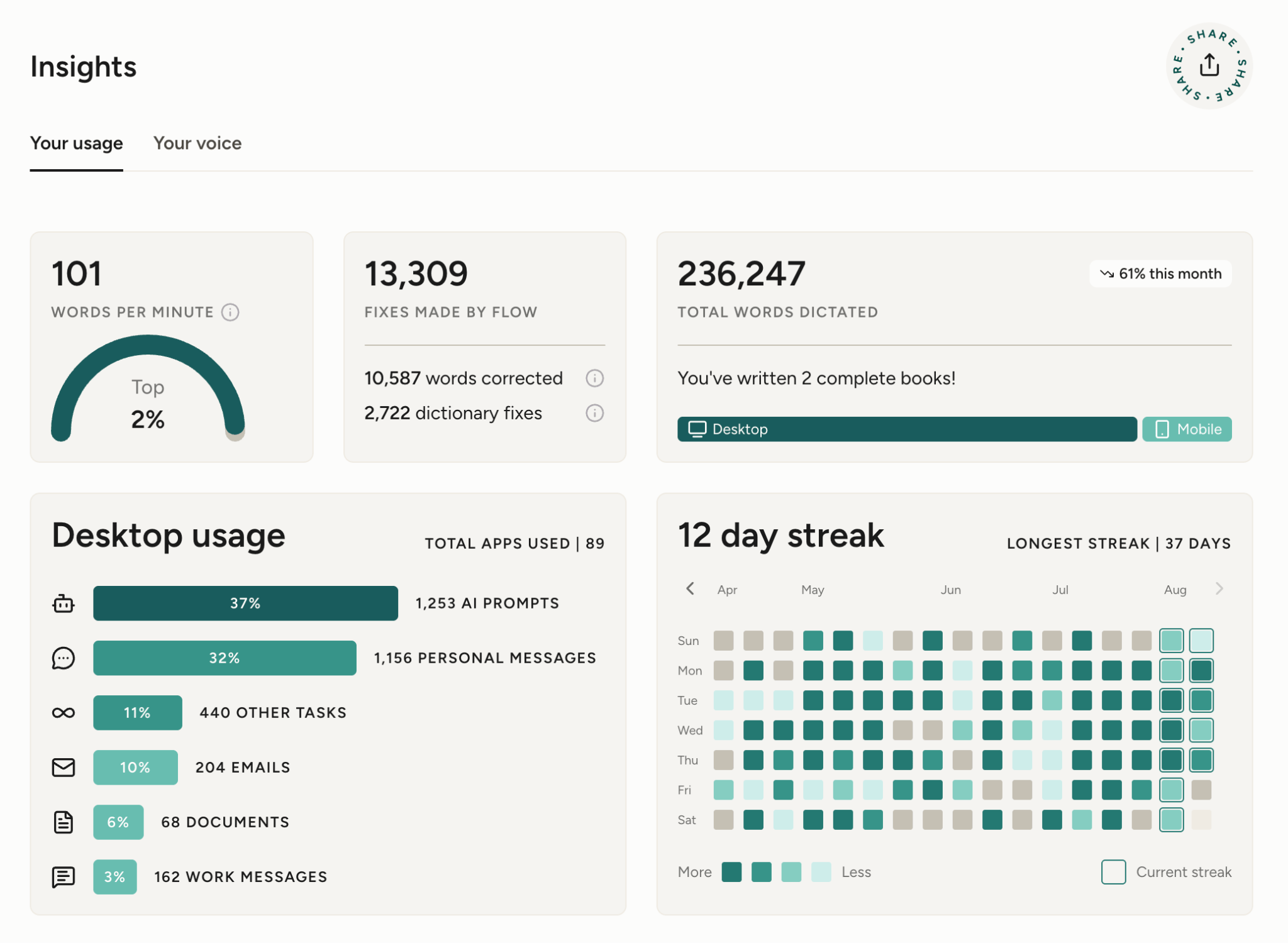The height and width of the screenshot is (943, 1288).
Task: Click info icon for words corrected
Action: pyautogui.click(x=594, y=378)
